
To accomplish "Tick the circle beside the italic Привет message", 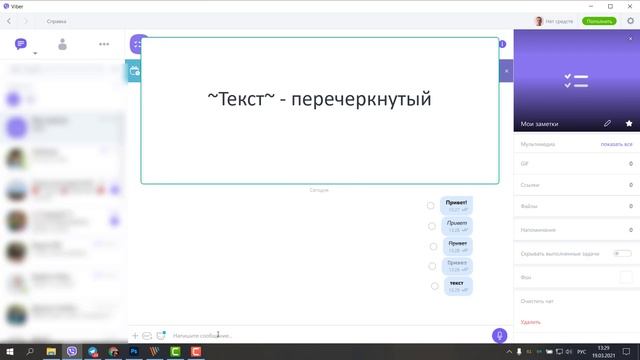I will tap(432, 226).
